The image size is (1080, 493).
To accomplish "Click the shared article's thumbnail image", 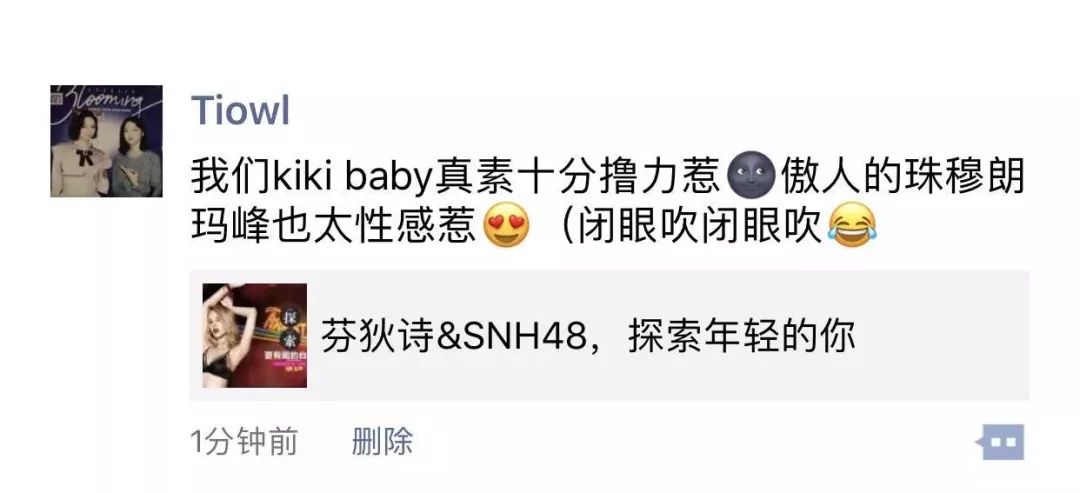I will click(255, 335).
